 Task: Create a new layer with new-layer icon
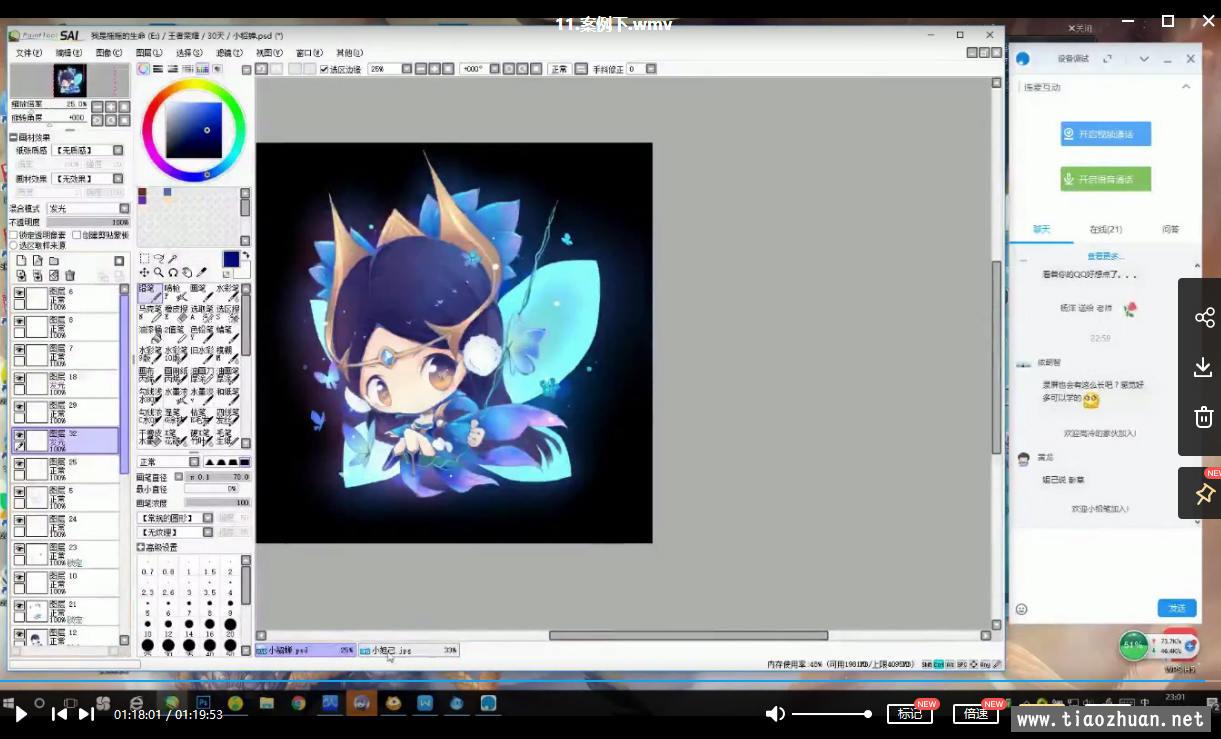coord(21,261)
